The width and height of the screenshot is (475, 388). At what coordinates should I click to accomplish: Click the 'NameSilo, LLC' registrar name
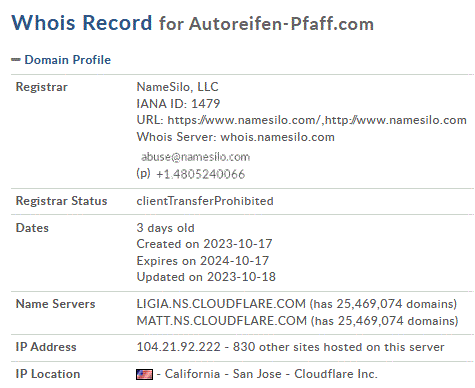pyautogui.click(x=178, y=87)
